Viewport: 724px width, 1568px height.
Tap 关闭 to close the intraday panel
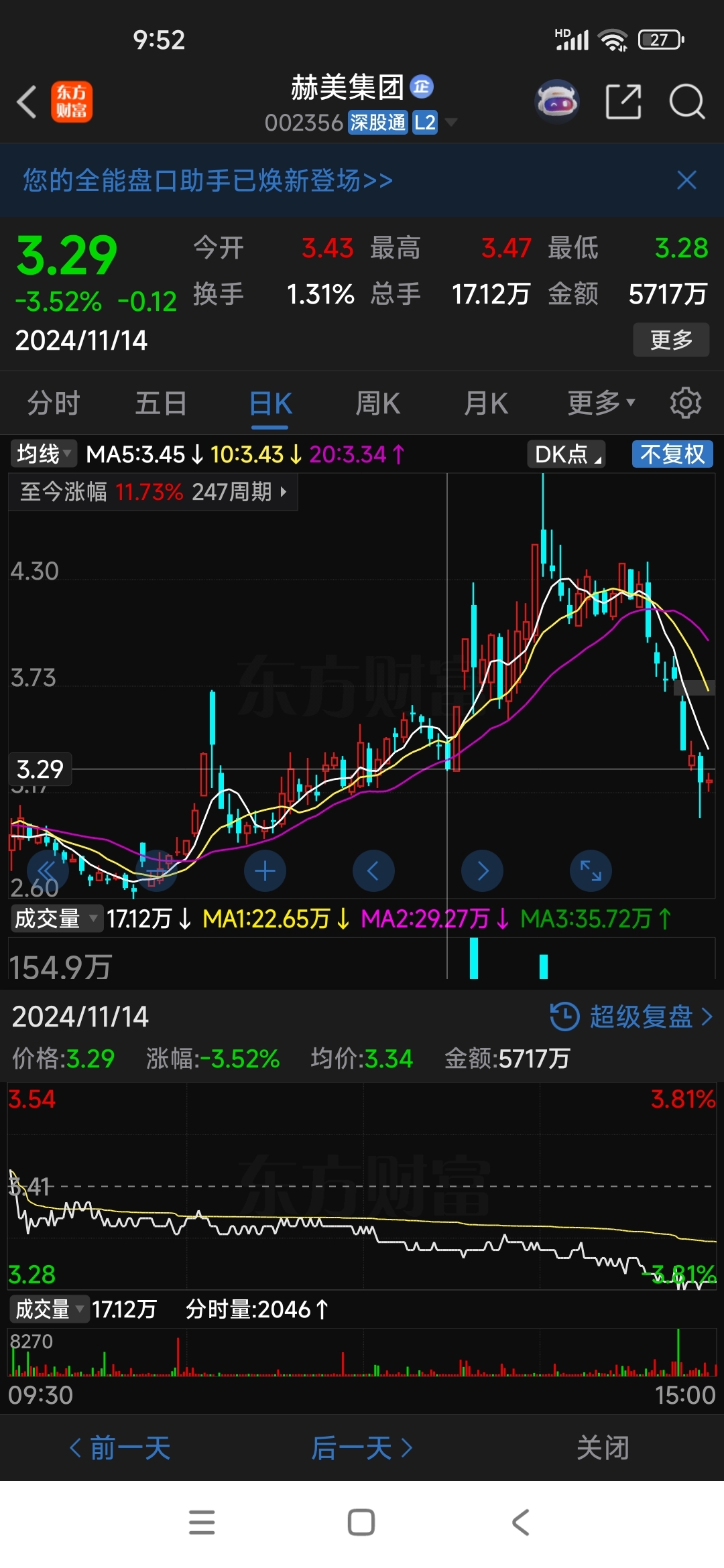pyautogui.click(x=603, y=1448)
